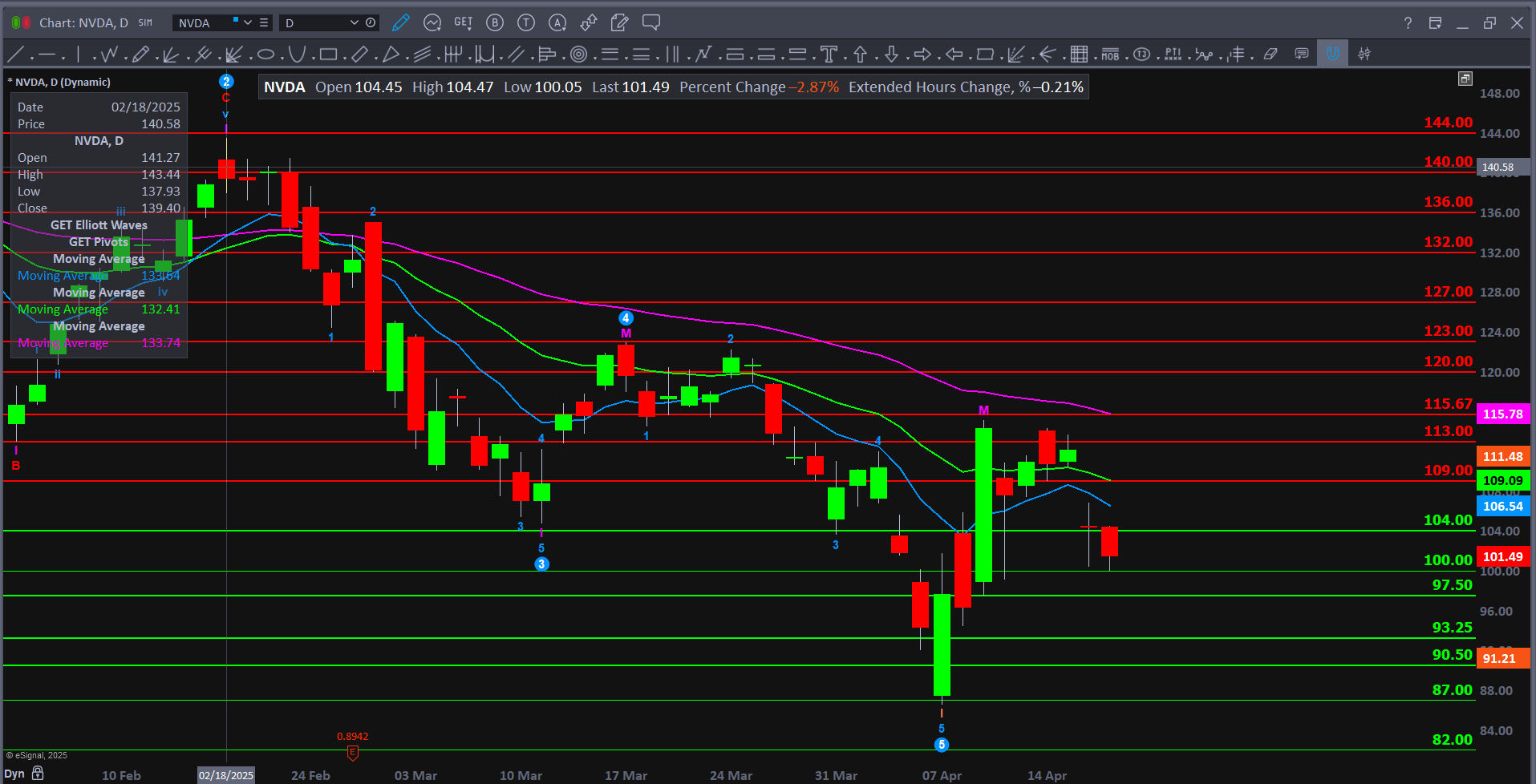Toggle the time axis lock icon

(38, 774)
